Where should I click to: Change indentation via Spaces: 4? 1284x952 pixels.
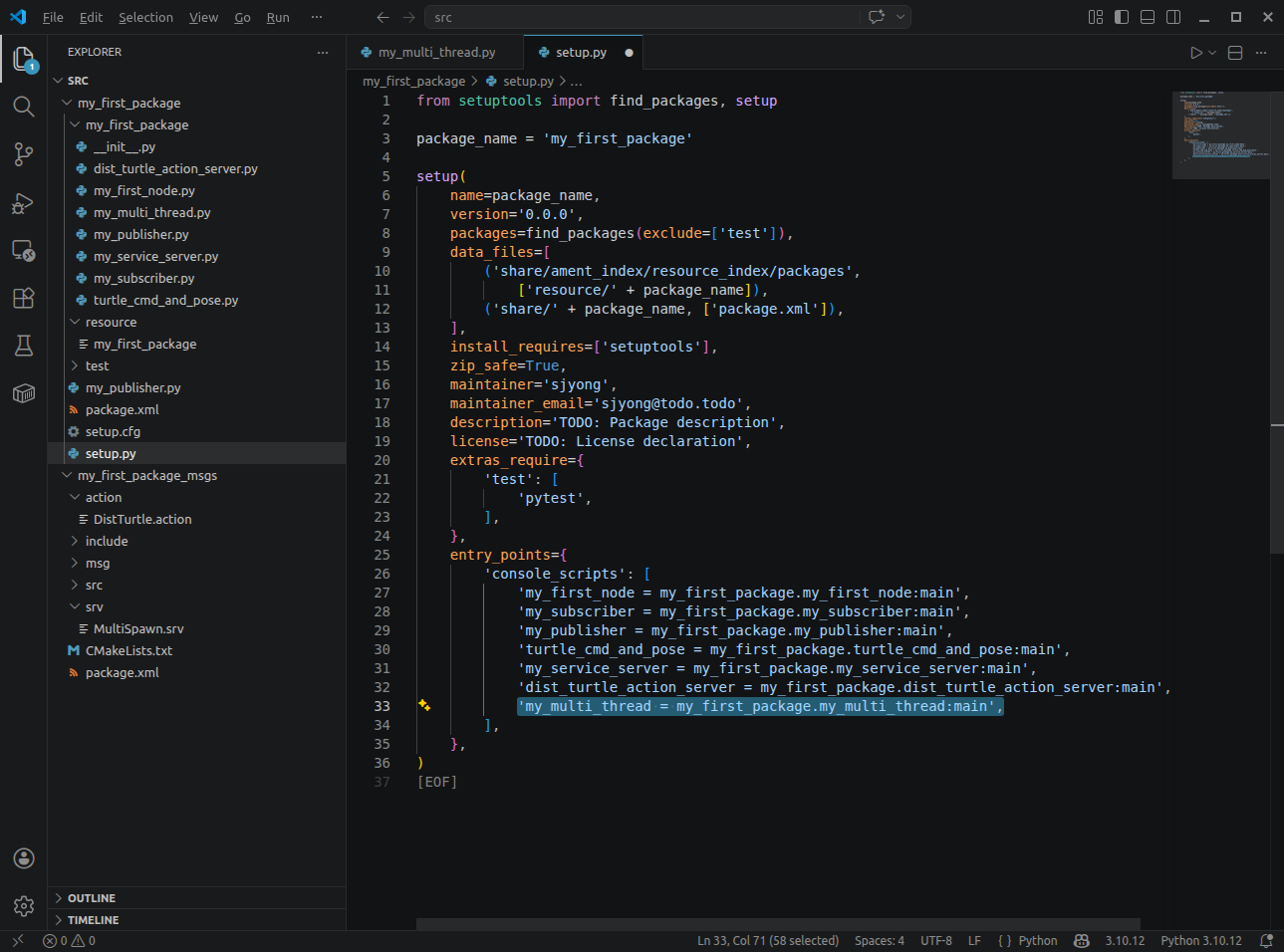point(880,941)
